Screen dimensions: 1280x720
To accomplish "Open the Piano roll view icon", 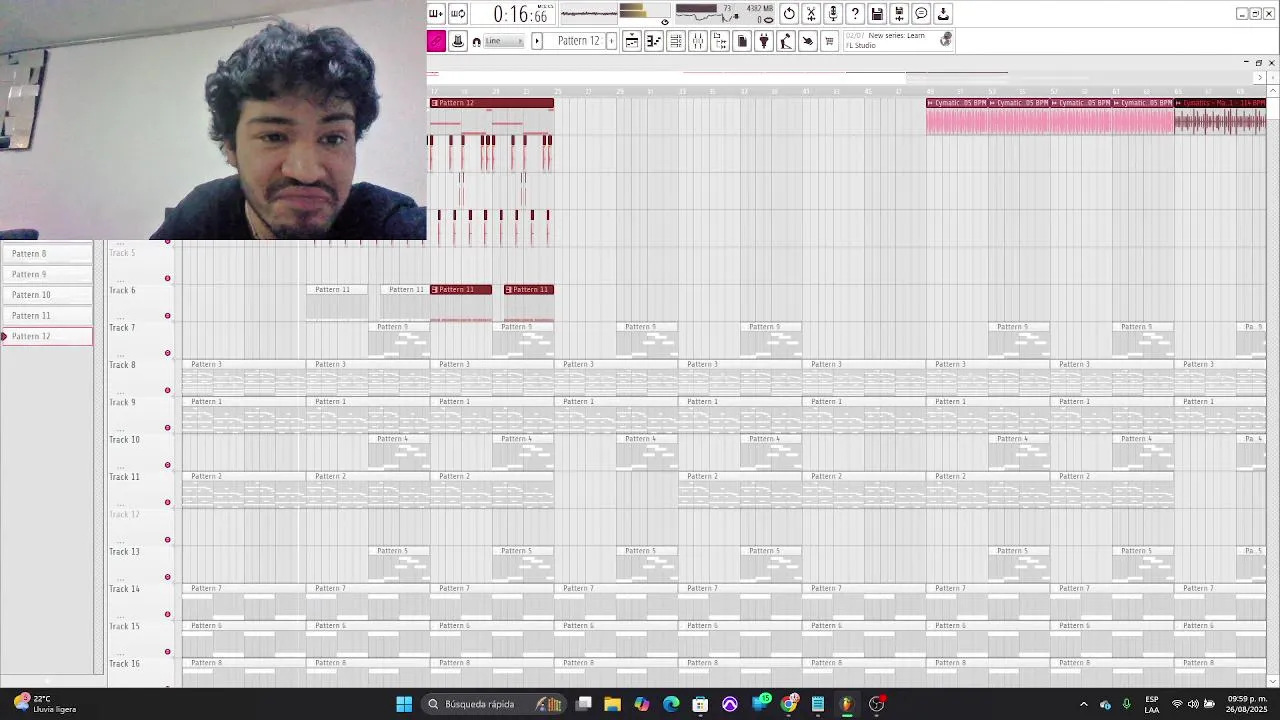I will tap(653, 41).
